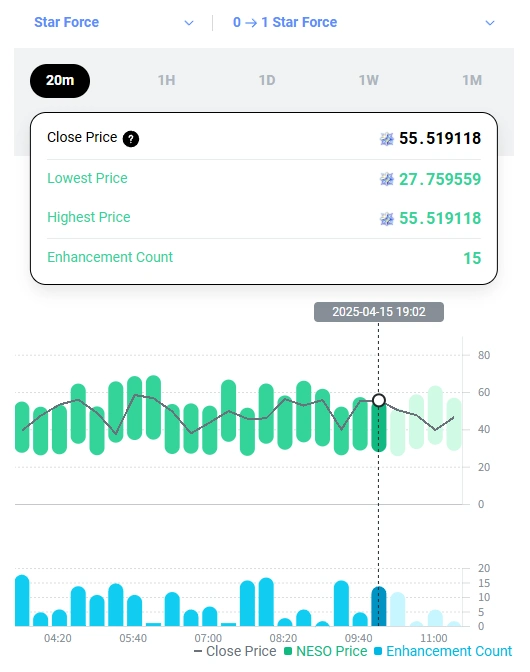
Task: Switch to the 1H interval tab
Action: (x=166, y=81)
